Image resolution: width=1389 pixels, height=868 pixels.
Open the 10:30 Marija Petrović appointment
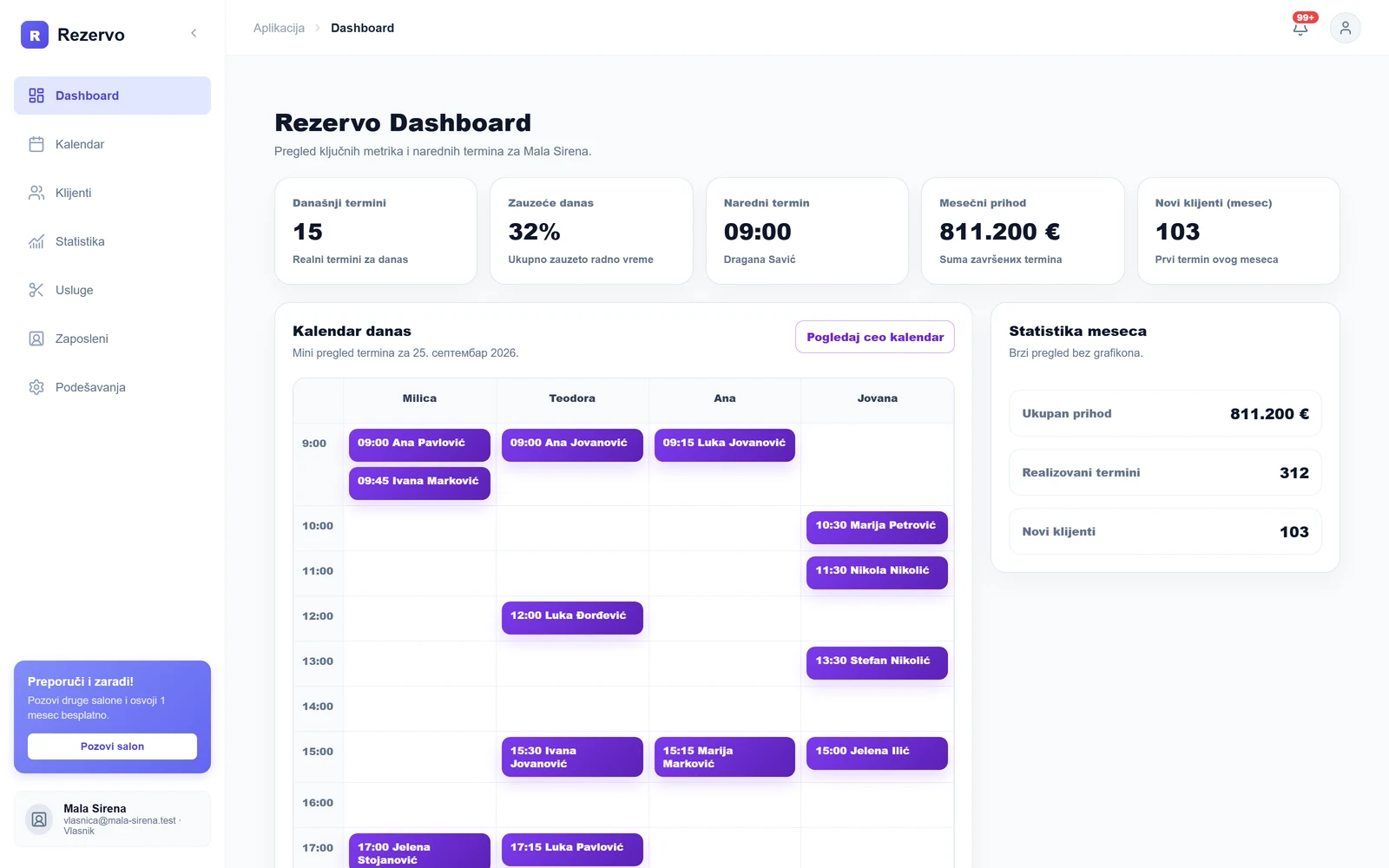pyautogui.click(x=877, y=527)
